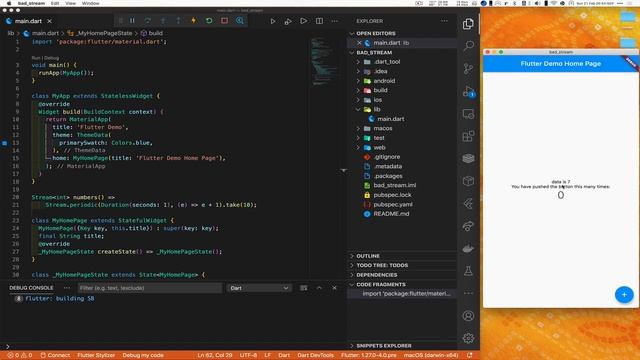Click the Run and Debug icon with bug
Image resolution: width=640 pixels, height=360 pixels.
pyautogui.click(x=288, y=21)
